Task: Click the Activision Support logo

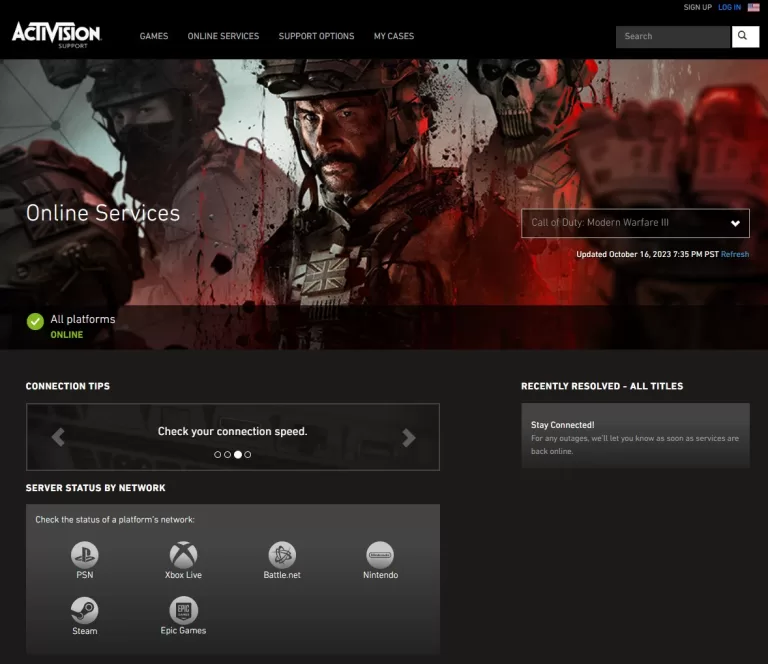Action: point(56,35)
